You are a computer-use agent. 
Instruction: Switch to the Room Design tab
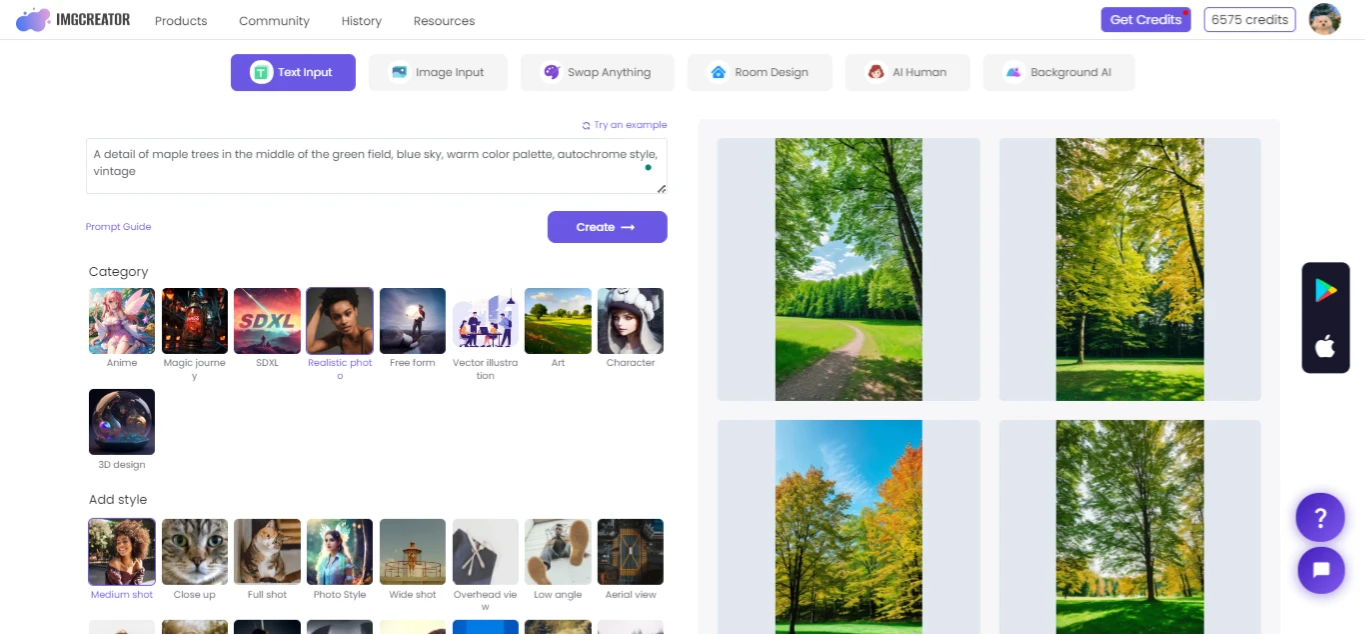759,72
